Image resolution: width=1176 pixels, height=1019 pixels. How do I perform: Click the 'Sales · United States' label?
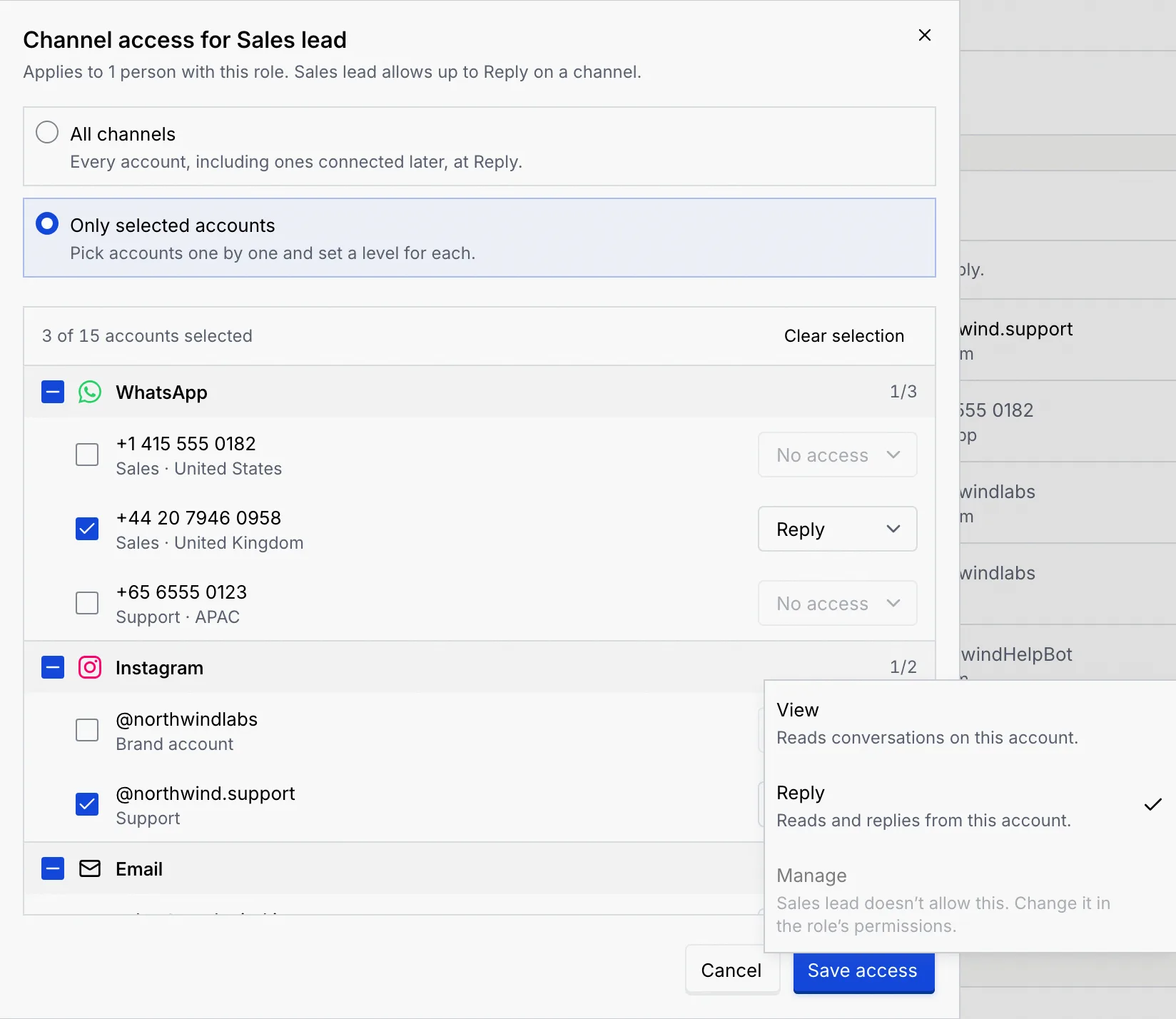tap(199, 469)
